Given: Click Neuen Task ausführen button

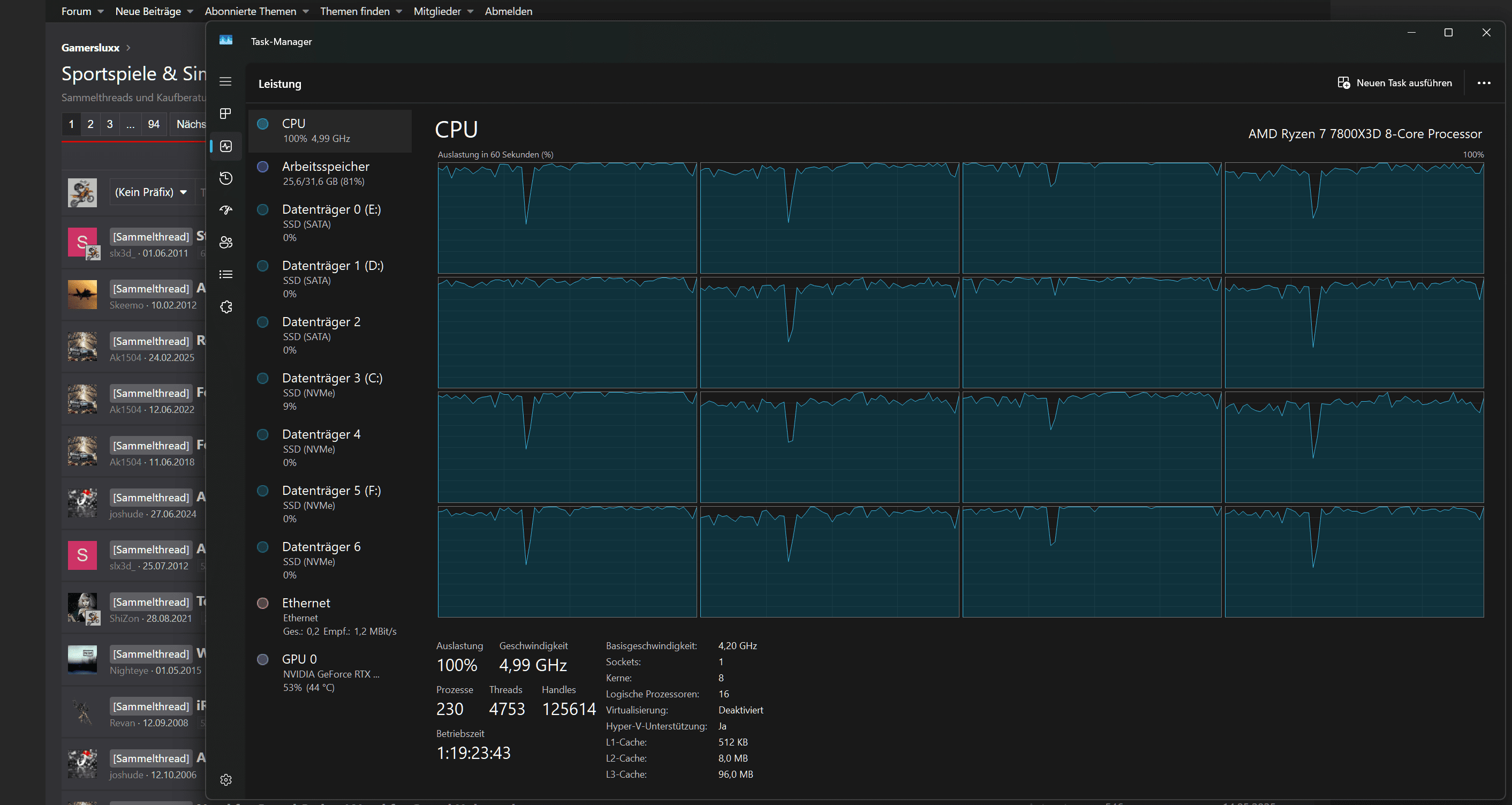Looking at the screenshot, I should (x=1395, y=84).
